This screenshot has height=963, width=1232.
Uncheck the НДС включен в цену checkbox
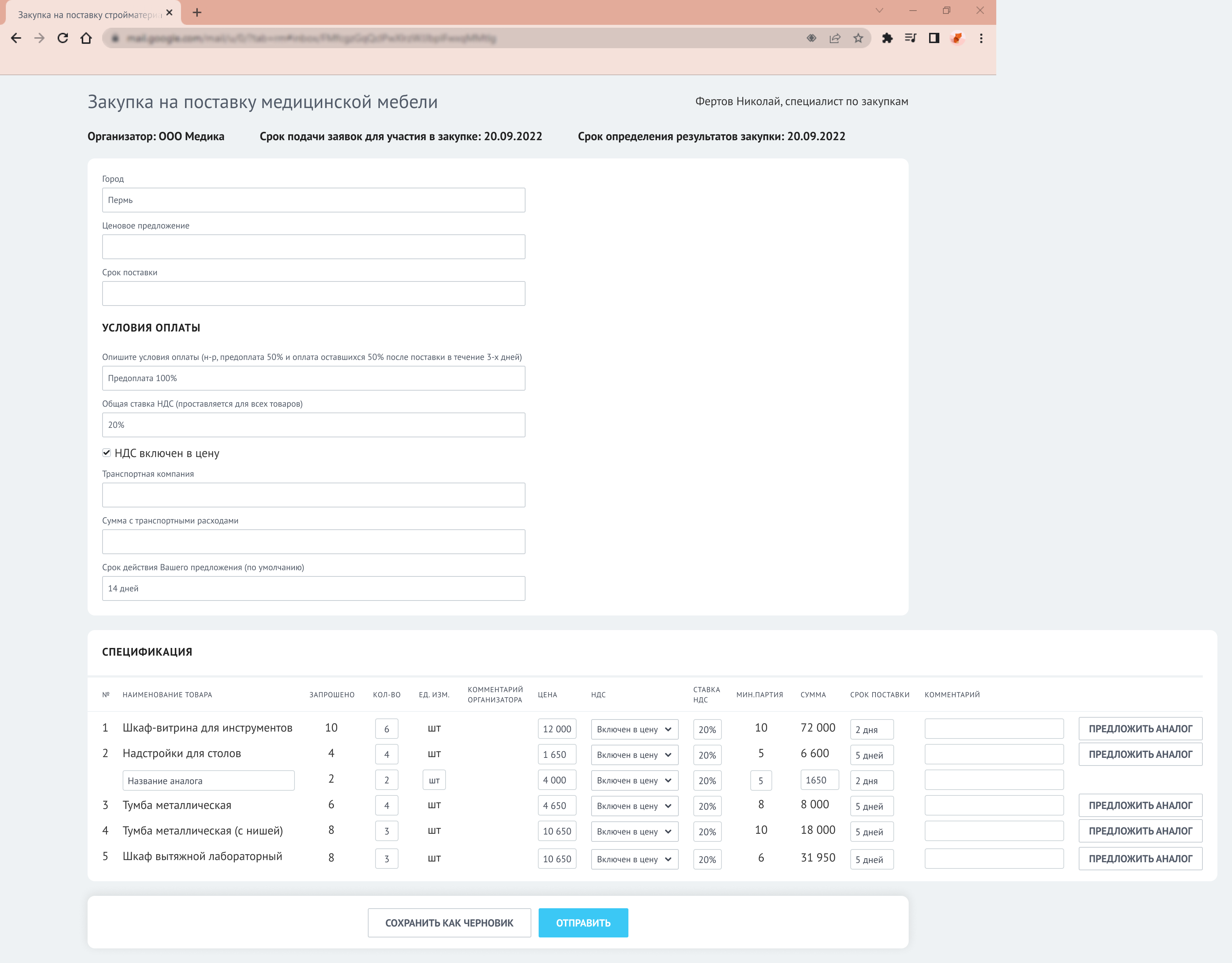pyautogui.click(x=107, y=453)
